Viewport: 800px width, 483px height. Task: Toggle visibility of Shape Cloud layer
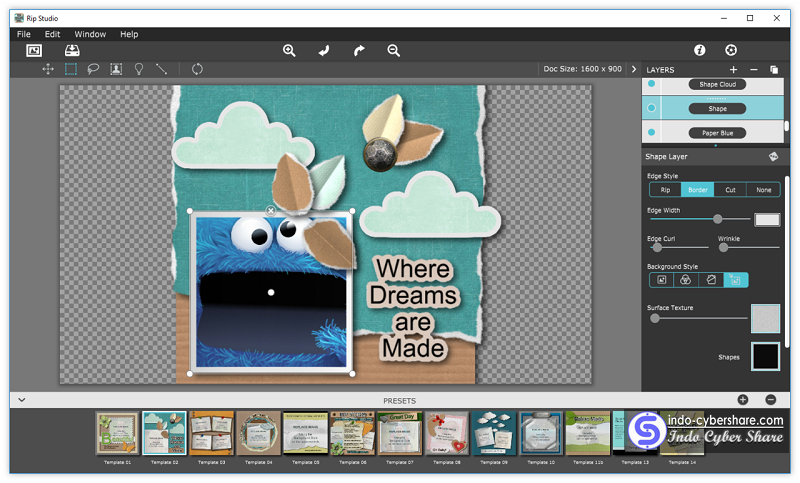[x=652, y=84]
